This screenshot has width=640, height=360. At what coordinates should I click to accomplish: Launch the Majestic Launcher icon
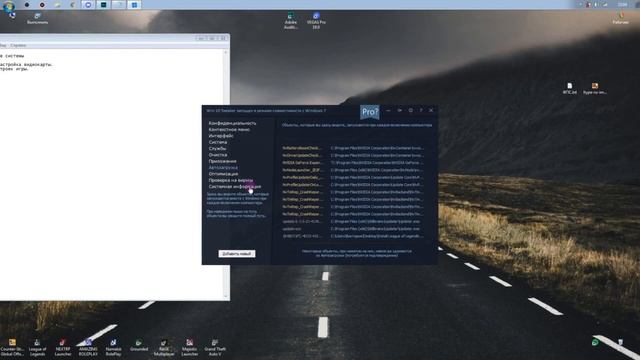[189, 348]
